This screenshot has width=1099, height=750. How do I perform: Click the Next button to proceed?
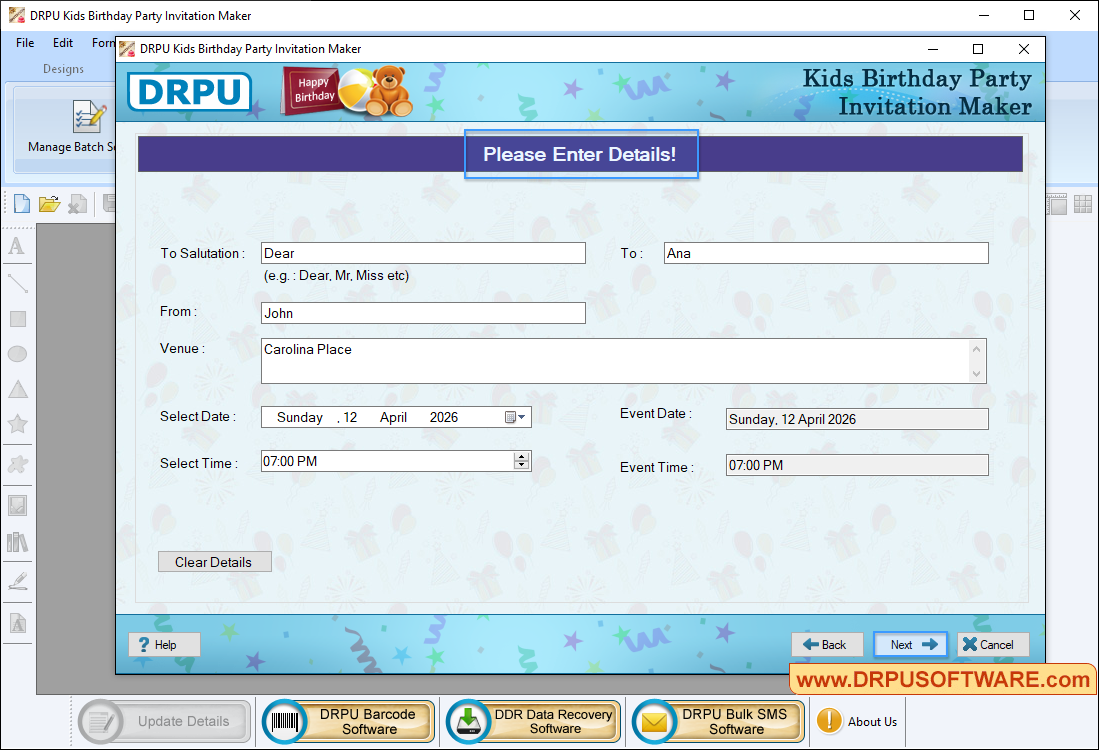point(909,644)
